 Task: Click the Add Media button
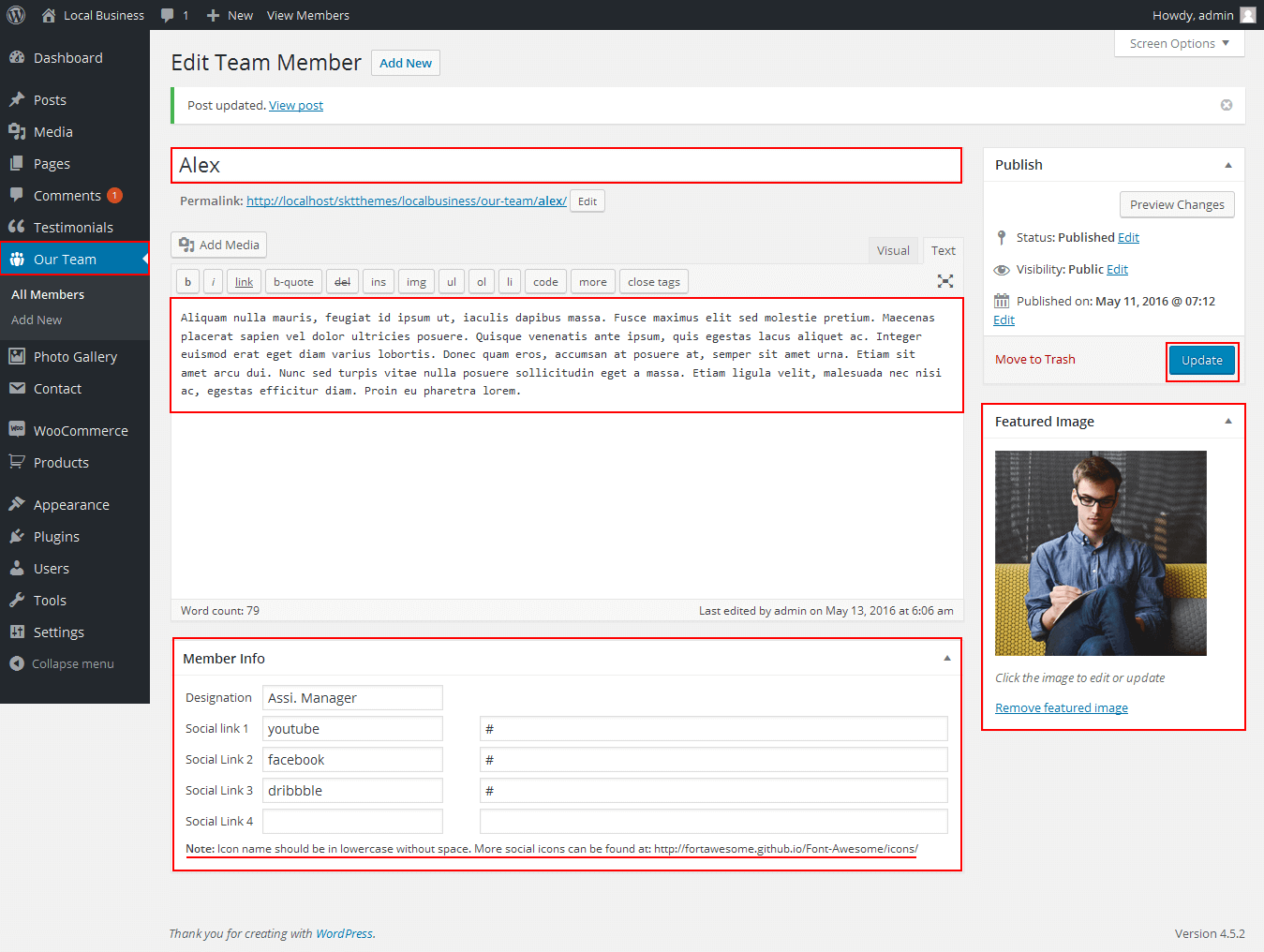pyautogui.click(x=219, y=245)
